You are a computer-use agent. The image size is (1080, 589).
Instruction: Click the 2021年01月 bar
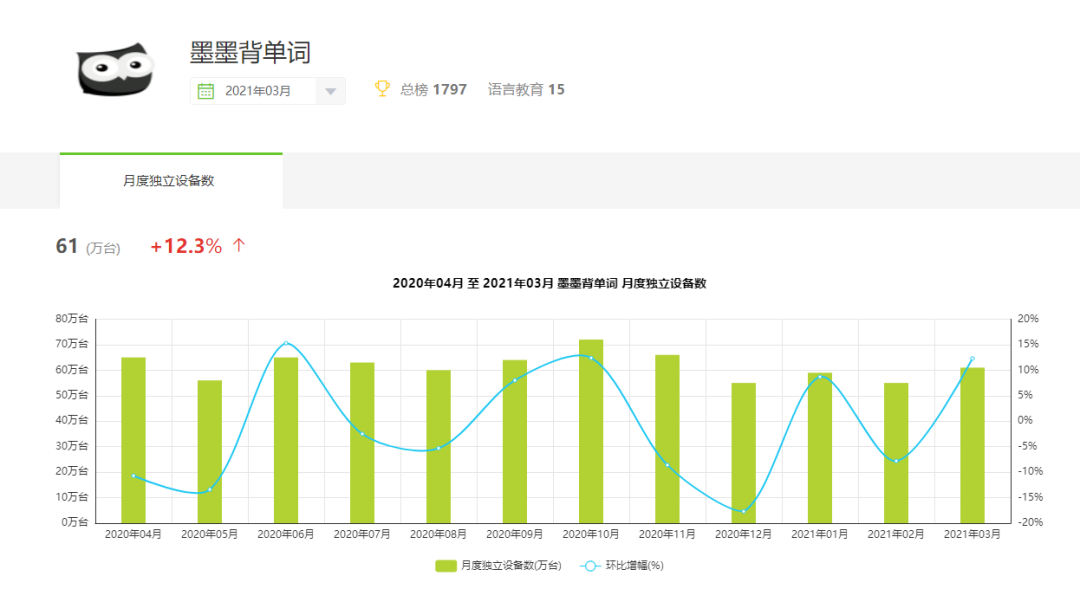pos(820,448)
